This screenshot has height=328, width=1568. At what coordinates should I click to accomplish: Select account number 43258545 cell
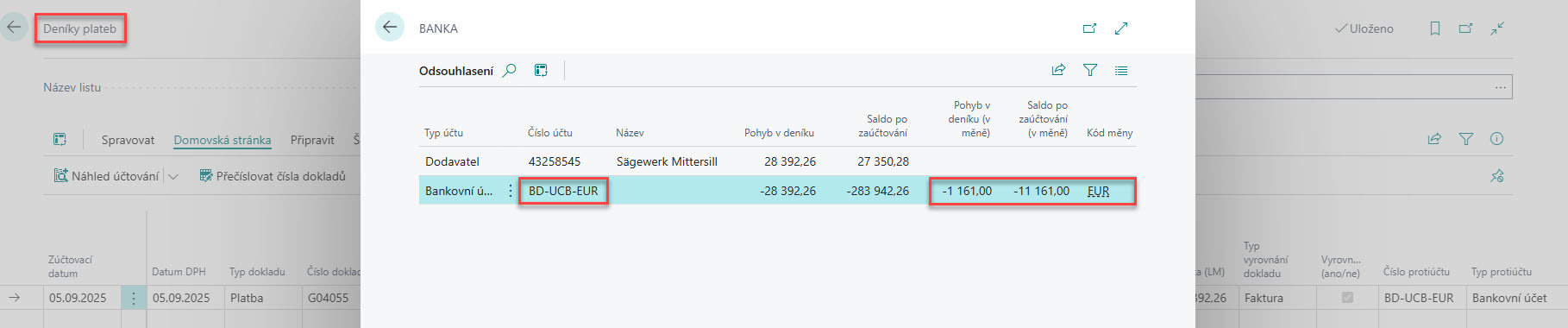pyautogui.click(x=555, y=161)
